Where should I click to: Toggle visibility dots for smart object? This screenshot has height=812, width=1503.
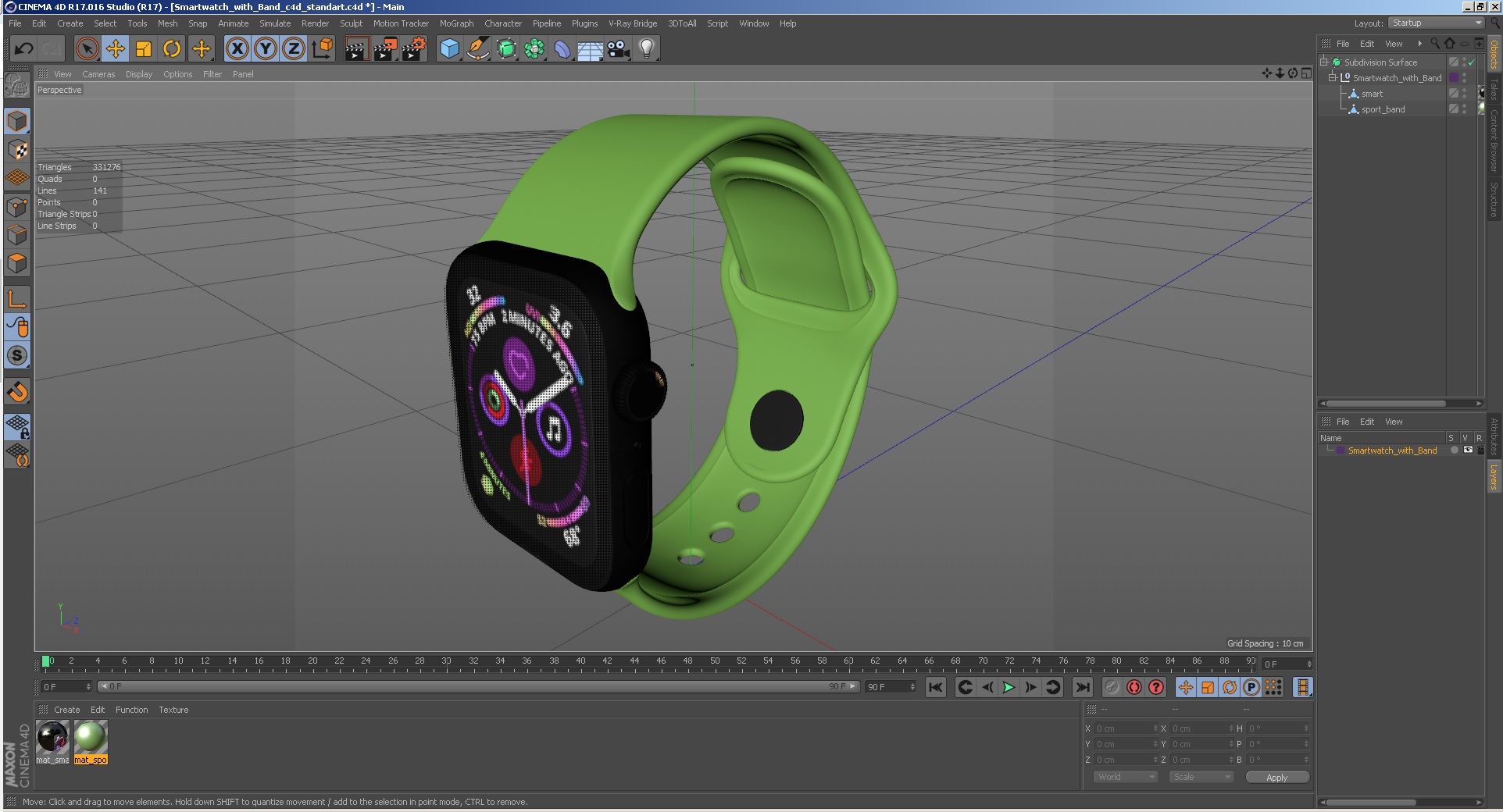point(1465,94)
